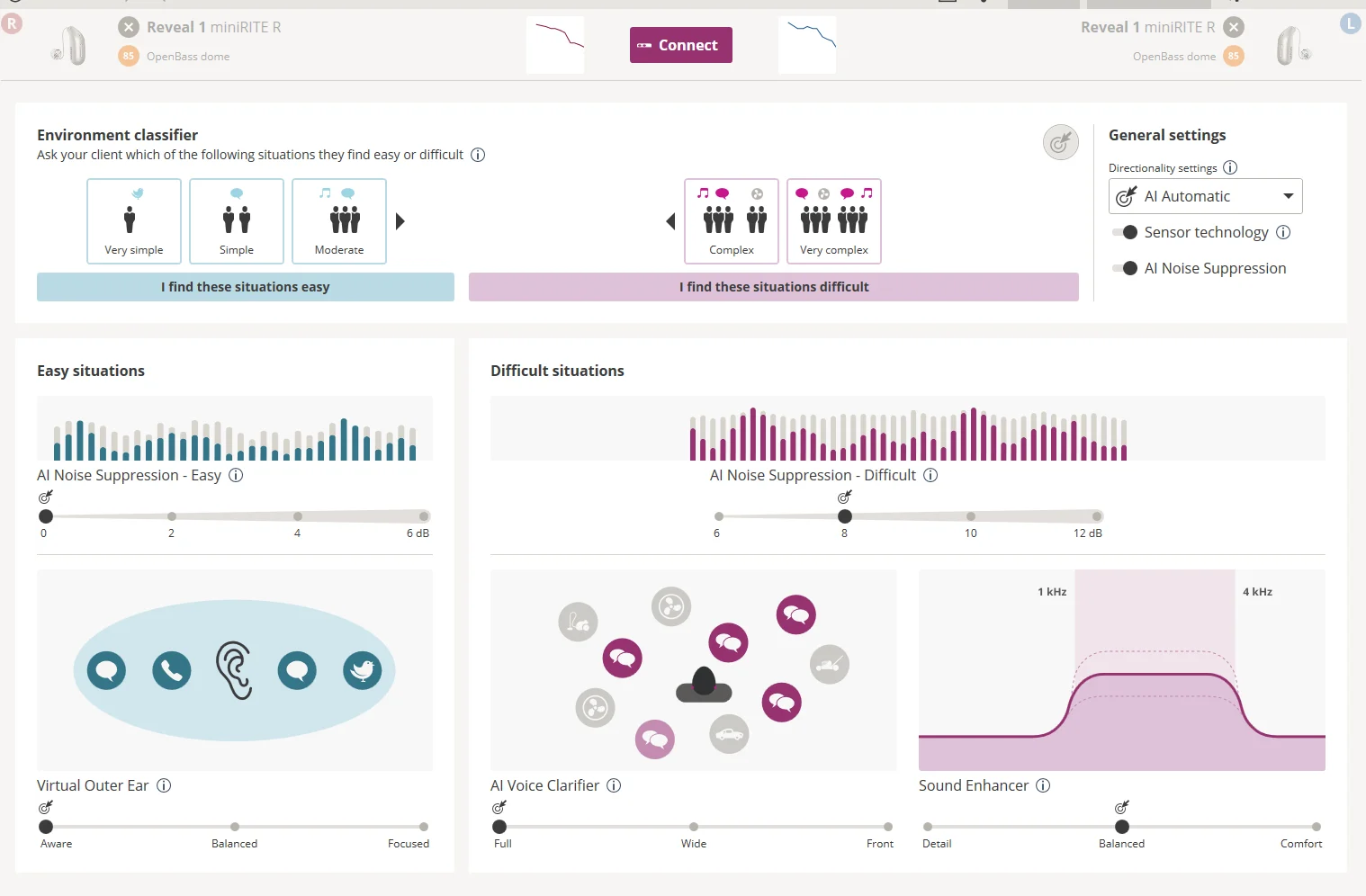Remove the right ear Reveal 1 miniRITE R

pos(129,27)
